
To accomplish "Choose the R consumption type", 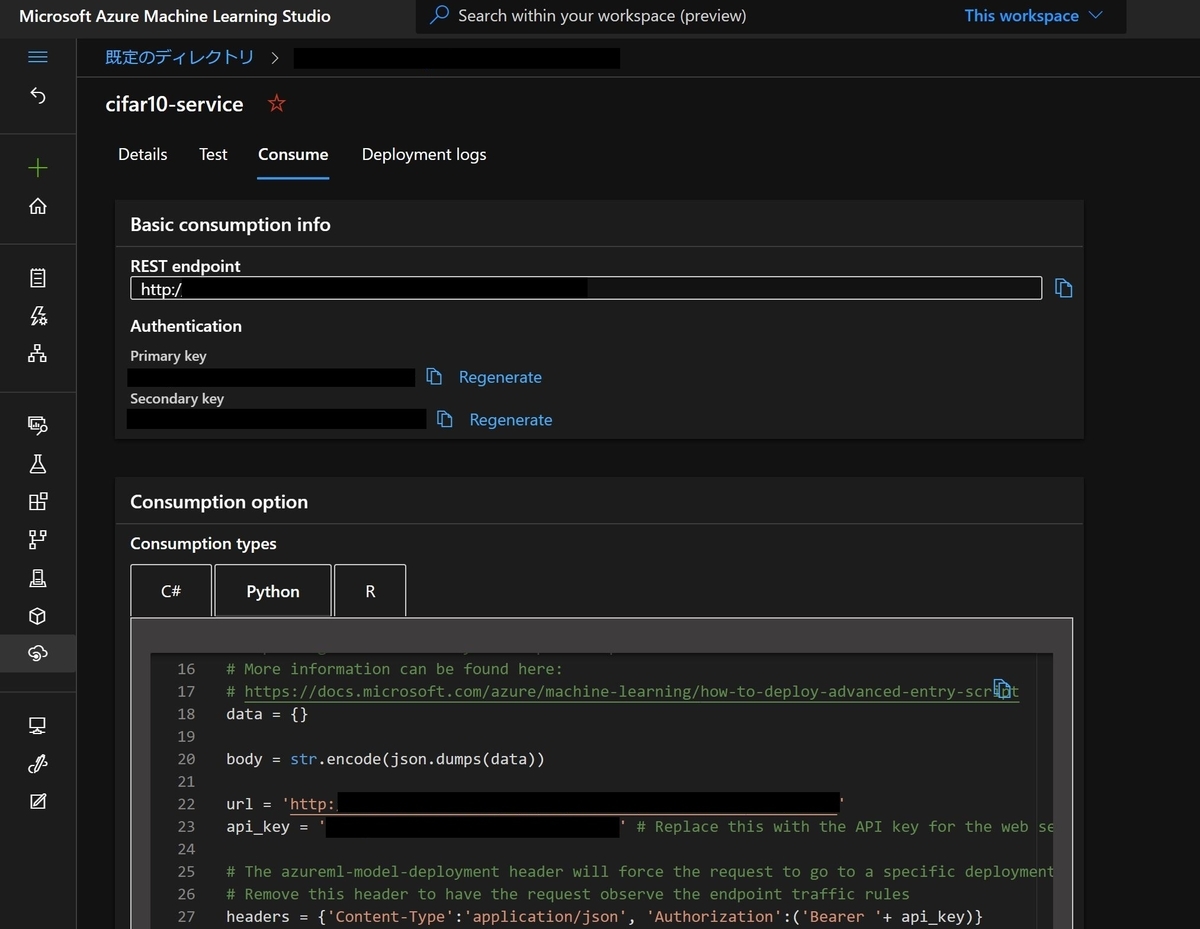I will [370, 591].
